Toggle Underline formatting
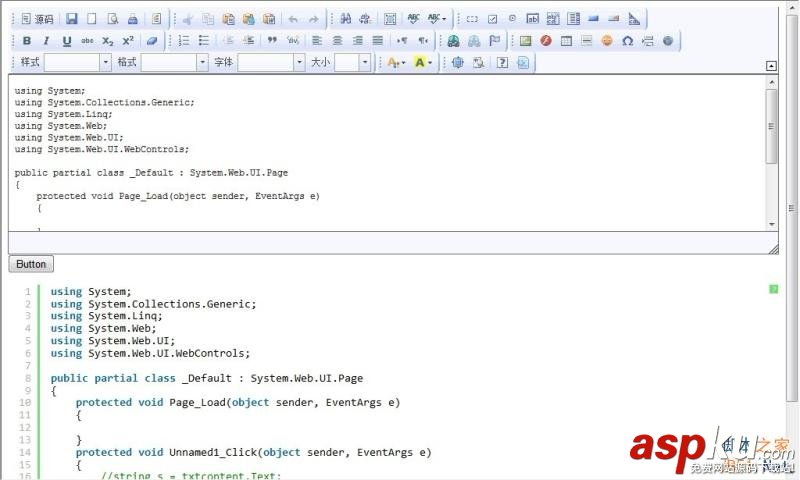The image size is (800, 480). coord(67,41)
